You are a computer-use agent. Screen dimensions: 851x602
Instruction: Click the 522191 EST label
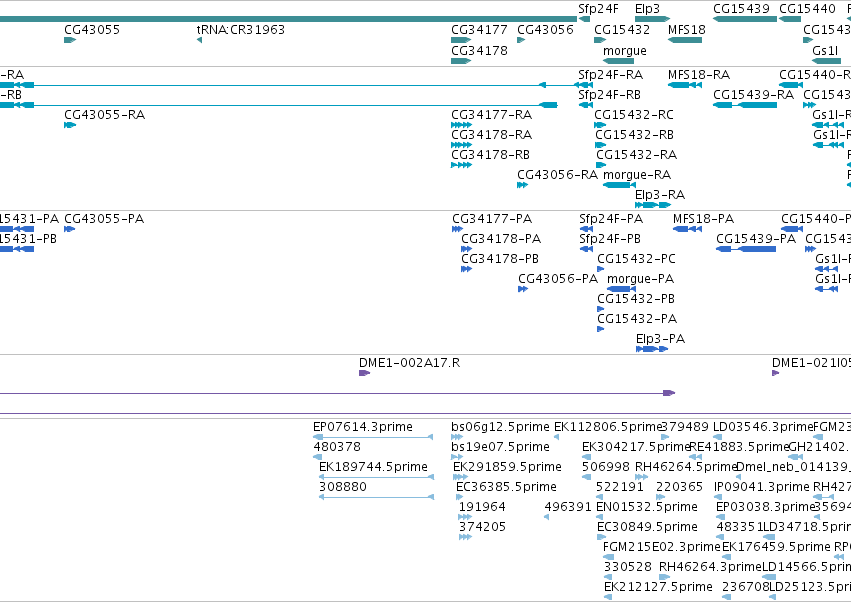tap(620, 487)
